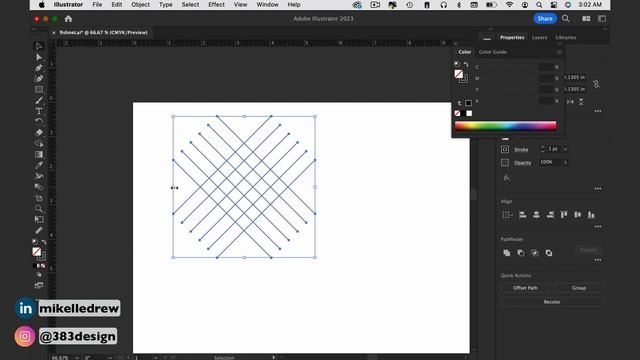
Task: Apply Pathfinder Minus Front
Action: (x=521, y=253)
